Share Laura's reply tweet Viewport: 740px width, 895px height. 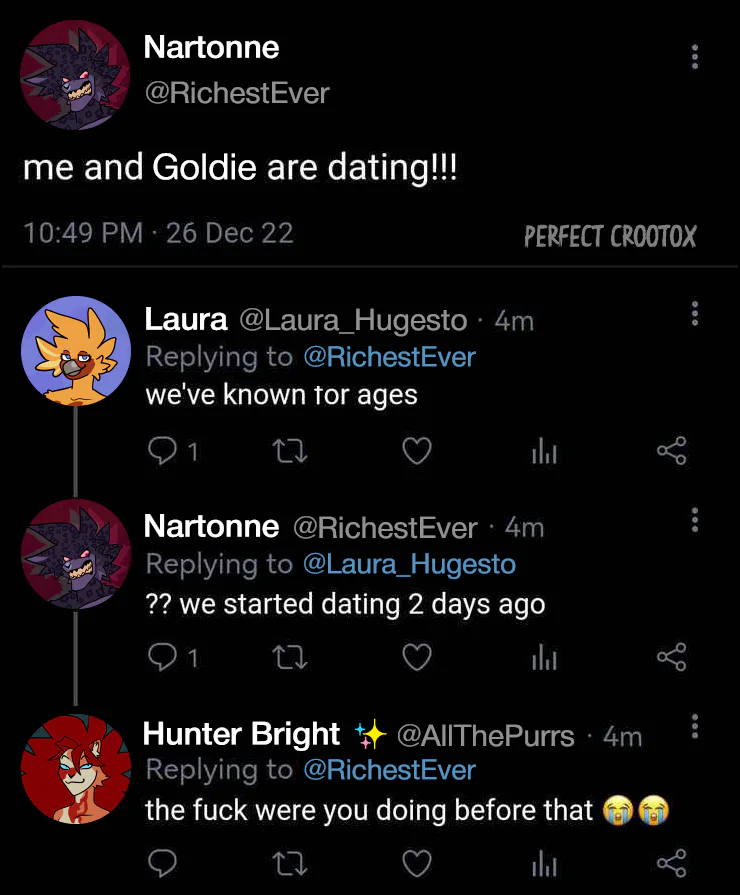[672, 453]
